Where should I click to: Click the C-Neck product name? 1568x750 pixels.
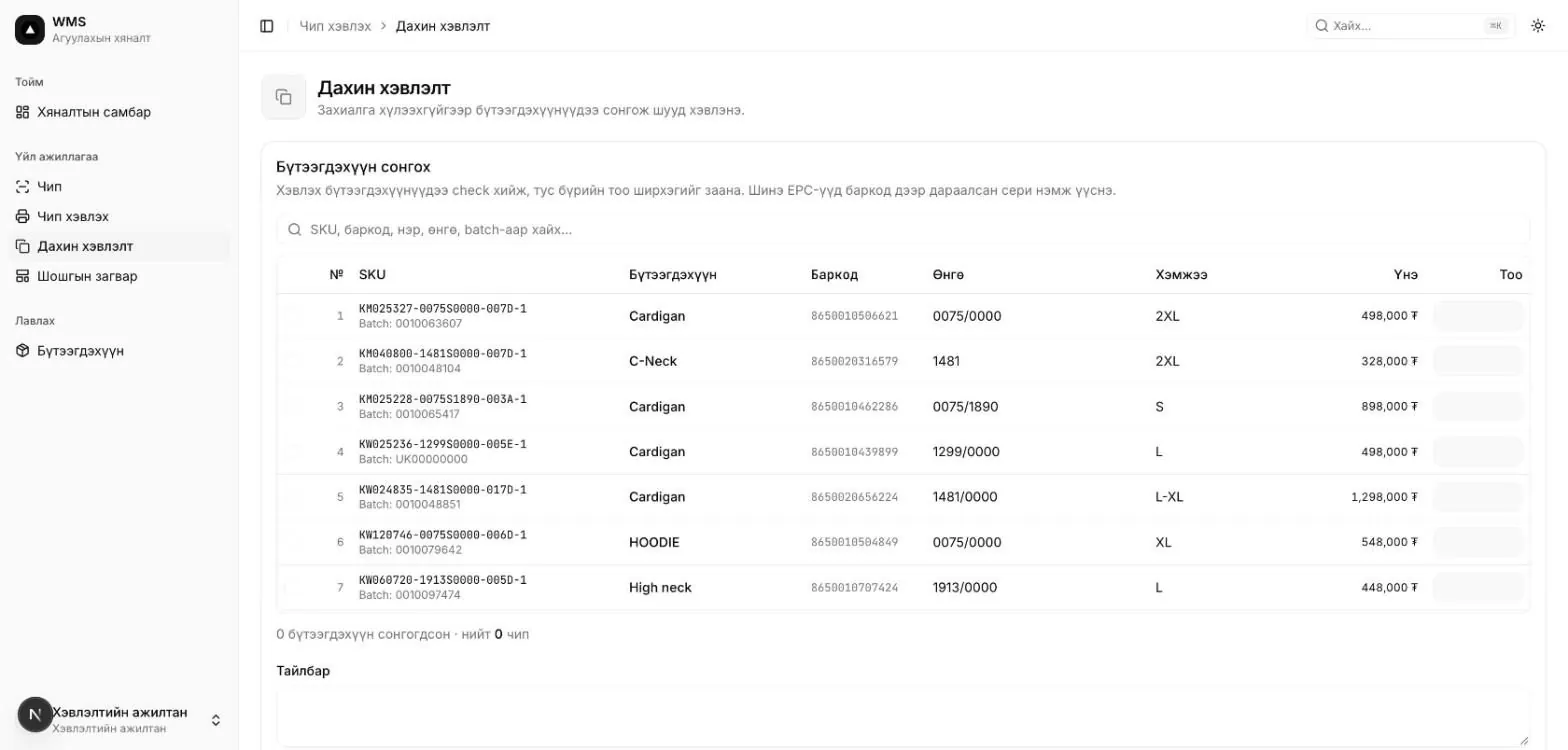coord(653,361)
